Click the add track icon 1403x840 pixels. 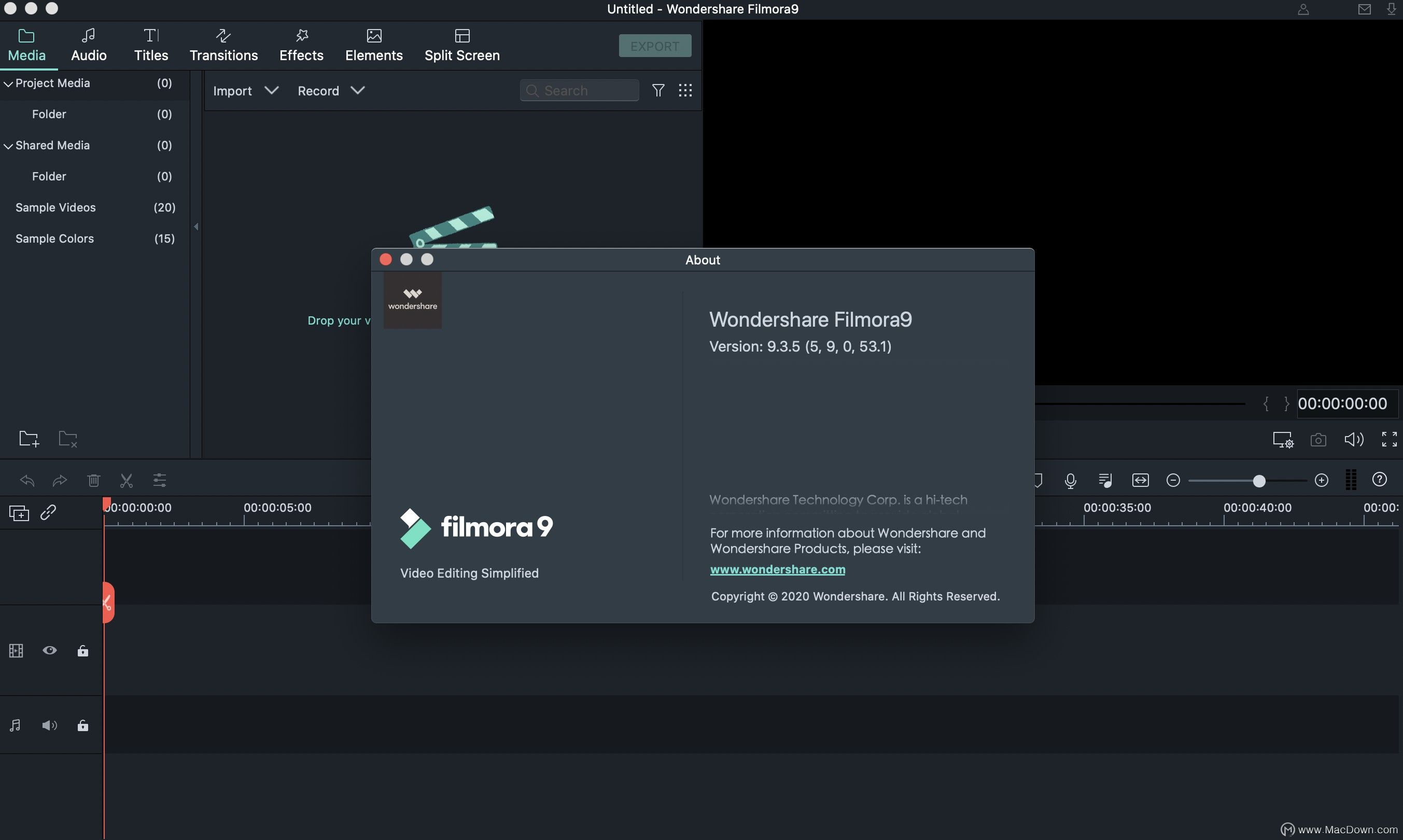pyautogui.click(x=19, y=513)
